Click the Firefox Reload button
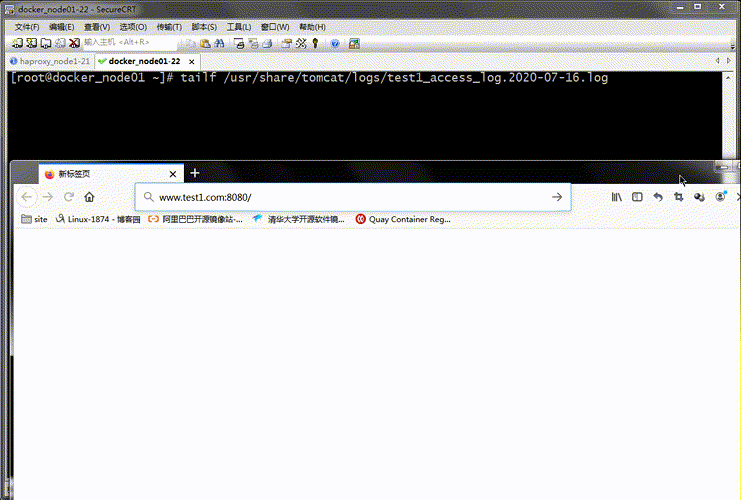The height and width of the screenshot is (500, 741). click(69, 197)
